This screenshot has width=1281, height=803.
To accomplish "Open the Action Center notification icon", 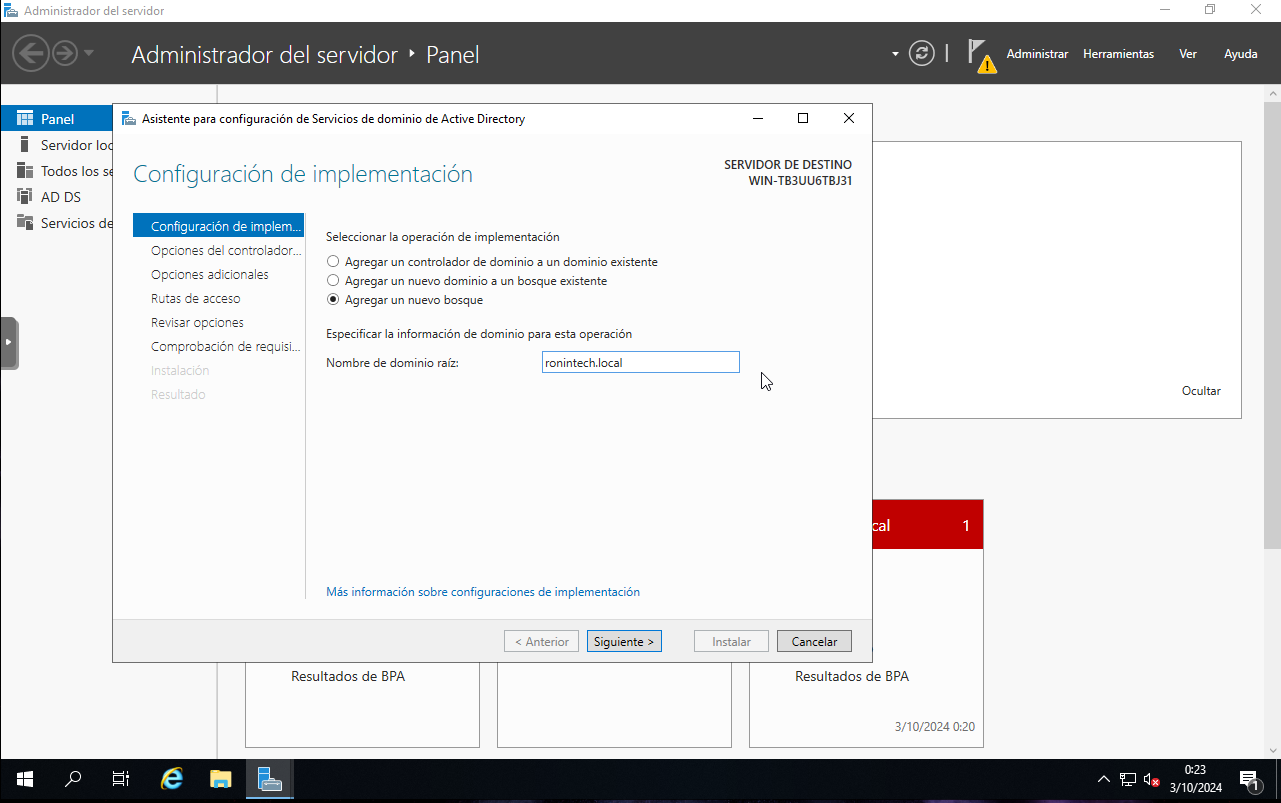I will (x=1250, y=779).
